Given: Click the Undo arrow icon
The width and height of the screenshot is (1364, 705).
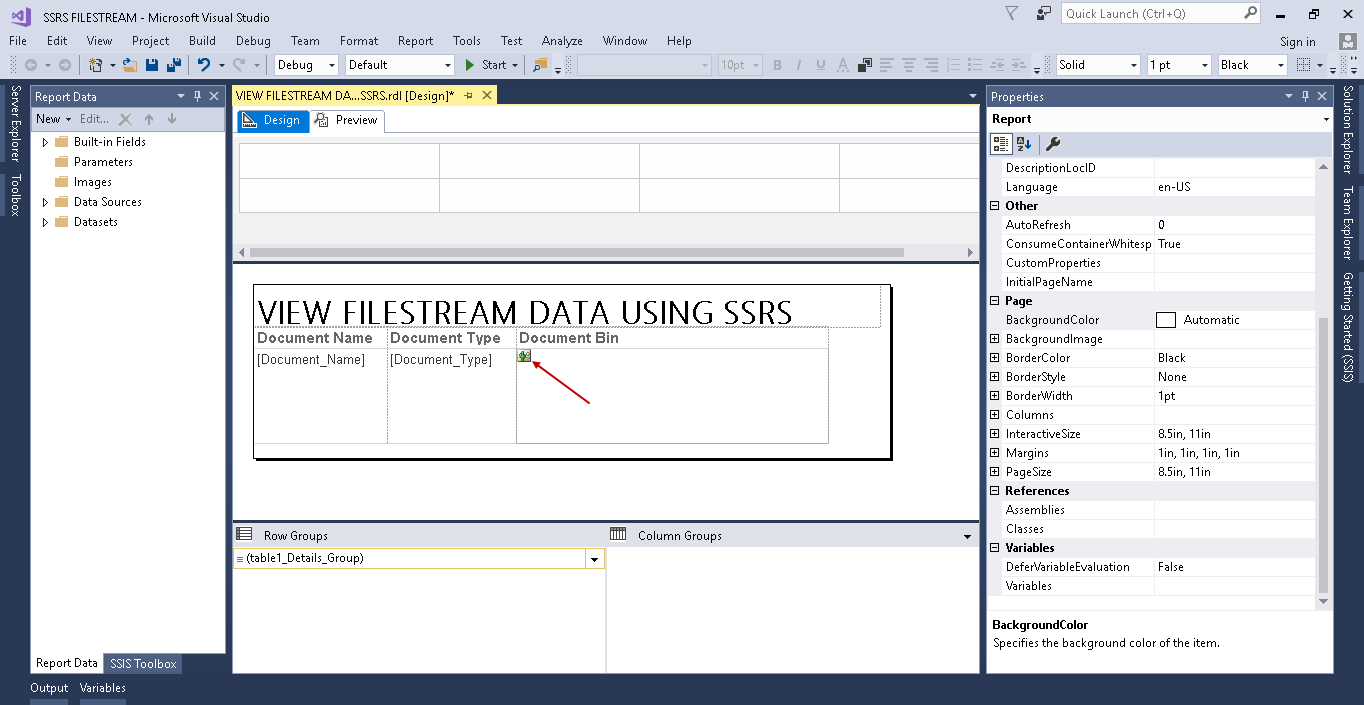Looking at the screenshot, I should tap(204, 65).
